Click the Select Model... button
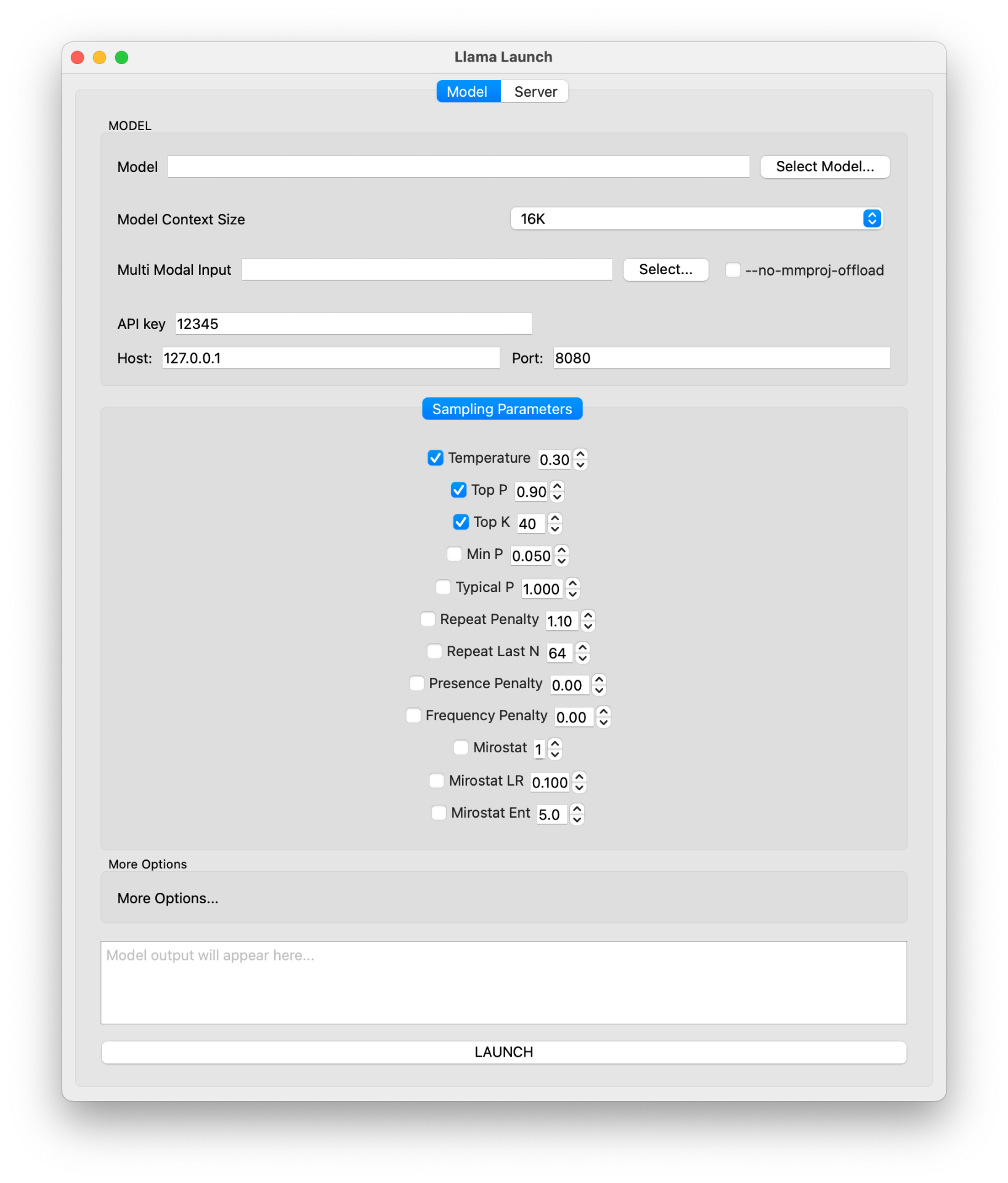Viewport: 1008px width, 1183px height. (825, 166)
